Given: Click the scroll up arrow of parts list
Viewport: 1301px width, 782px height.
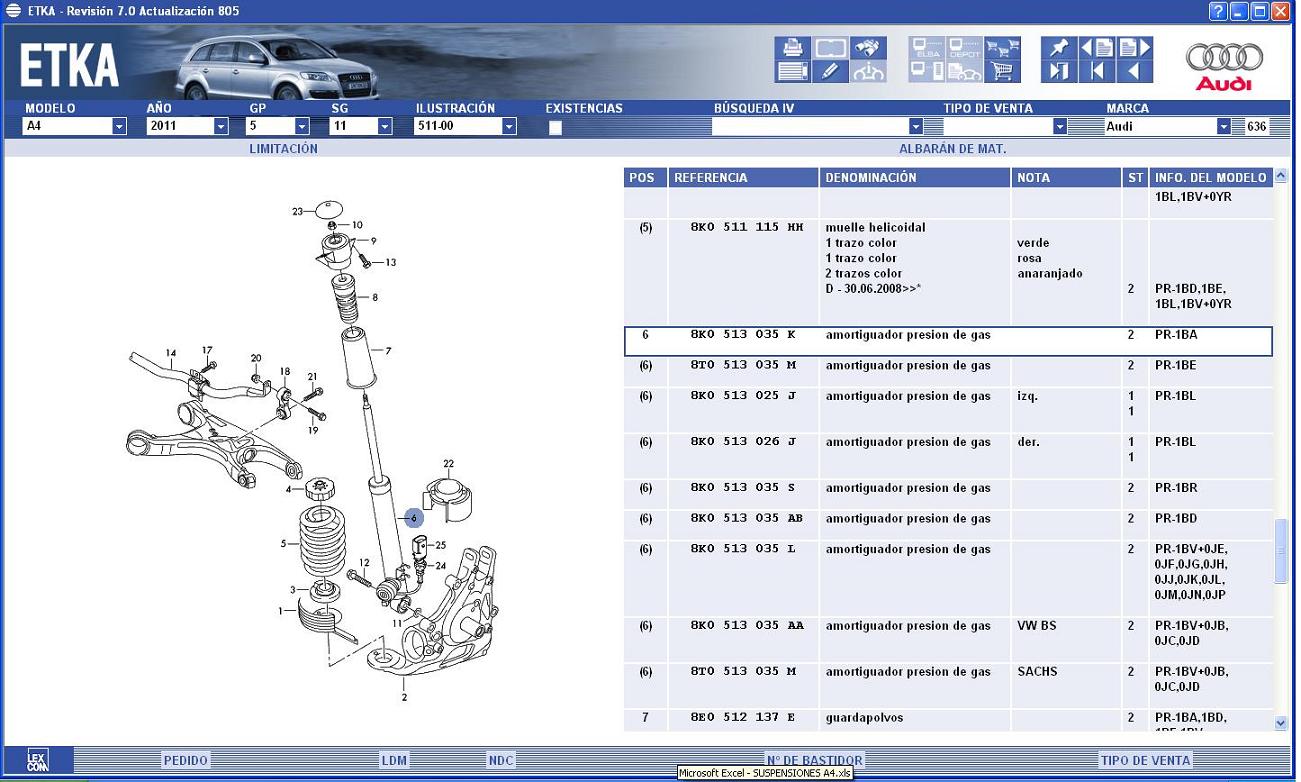Looking at the screenshot, I should pyautogui.click(x=1281, y=177).
